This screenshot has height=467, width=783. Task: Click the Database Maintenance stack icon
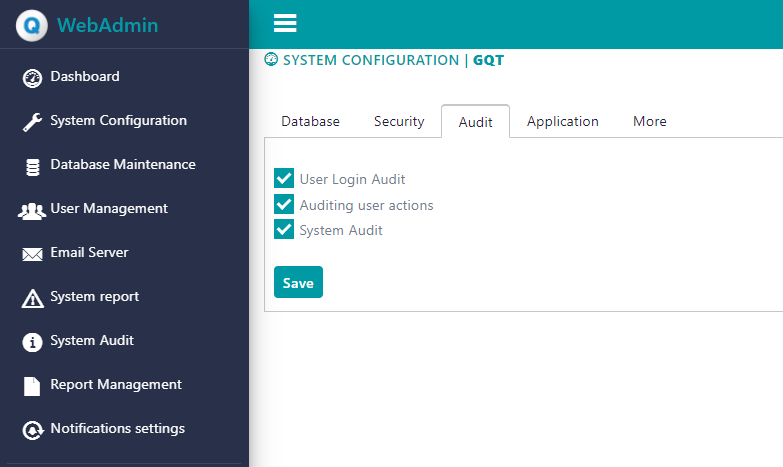[x=32, y=167]
